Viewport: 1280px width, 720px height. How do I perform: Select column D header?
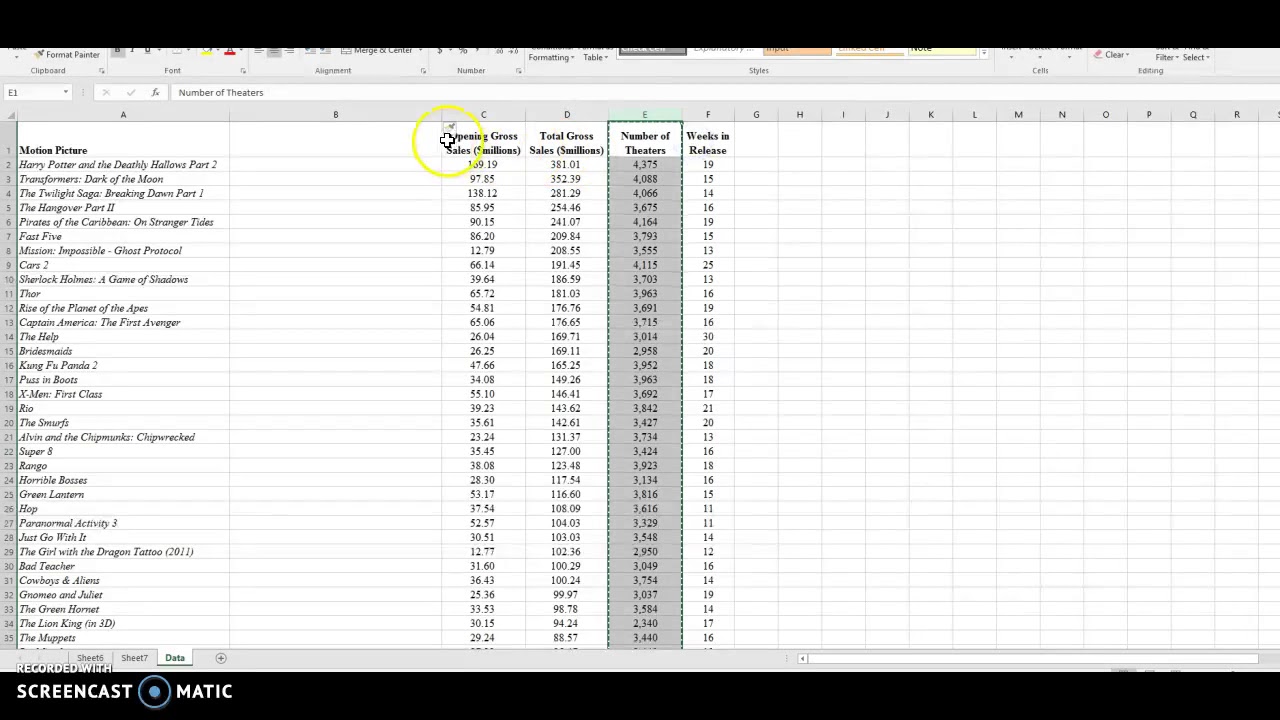(566, 115)
